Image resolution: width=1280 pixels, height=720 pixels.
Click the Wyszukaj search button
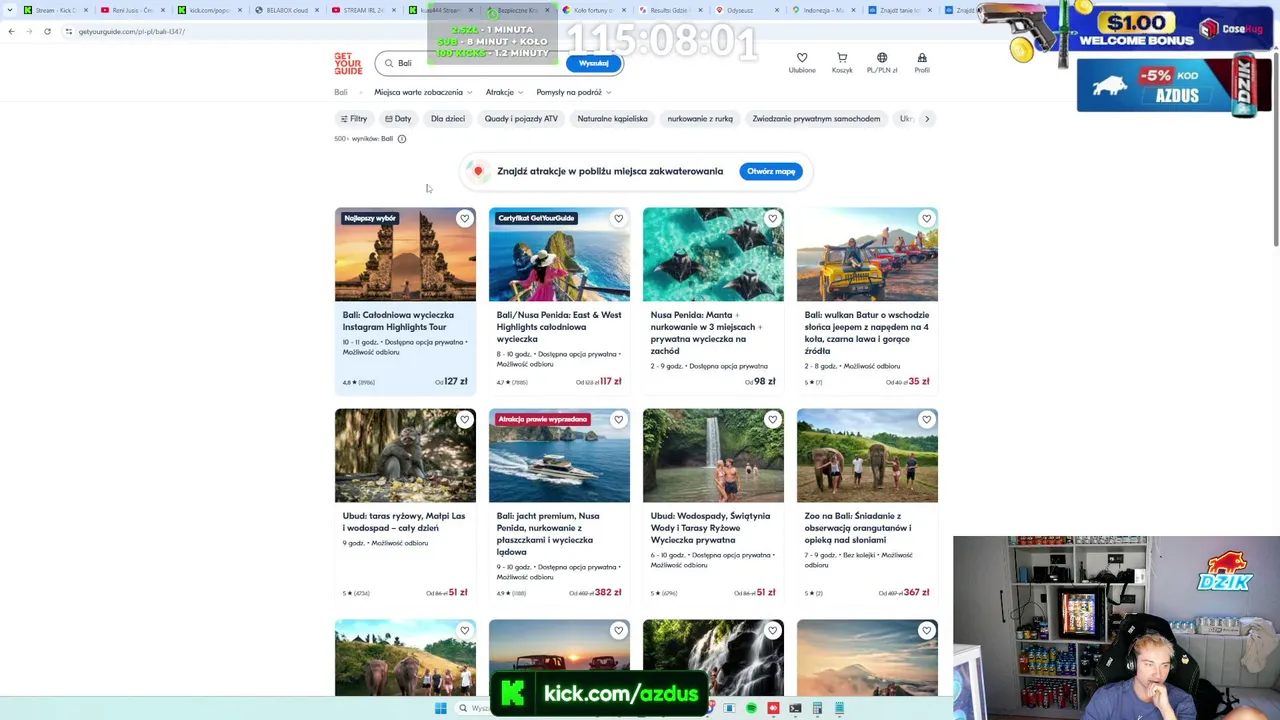(x=594, y=64)
